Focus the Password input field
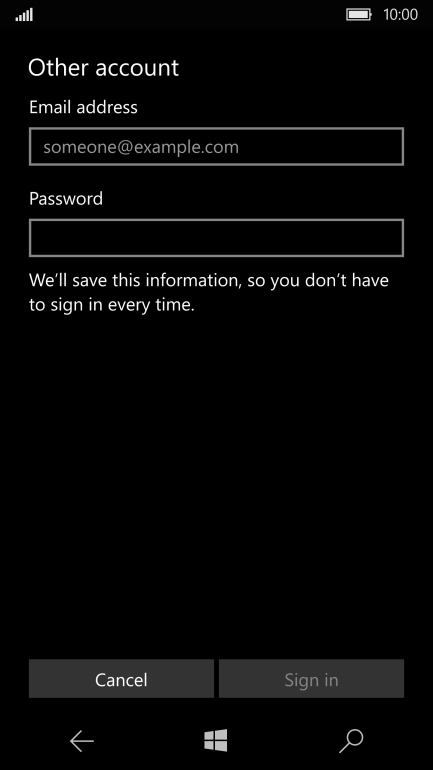 pos(216,238)
